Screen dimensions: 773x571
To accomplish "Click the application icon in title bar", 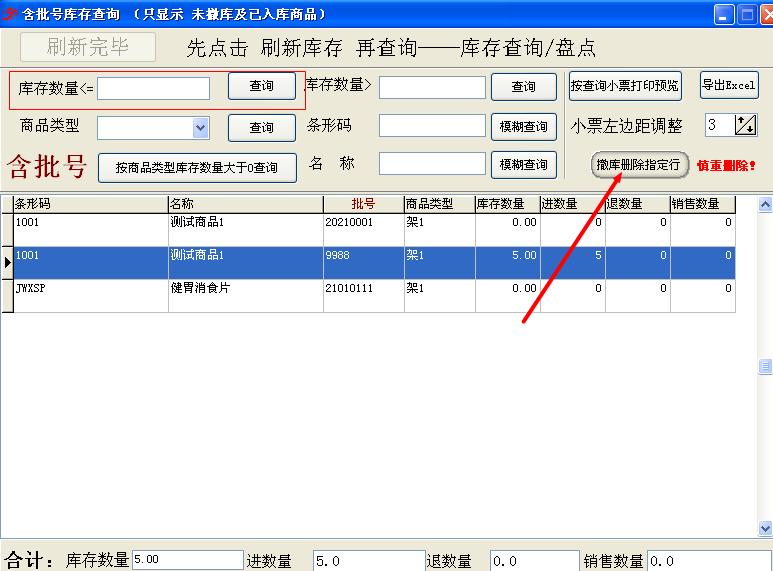I will coord(9,14).
